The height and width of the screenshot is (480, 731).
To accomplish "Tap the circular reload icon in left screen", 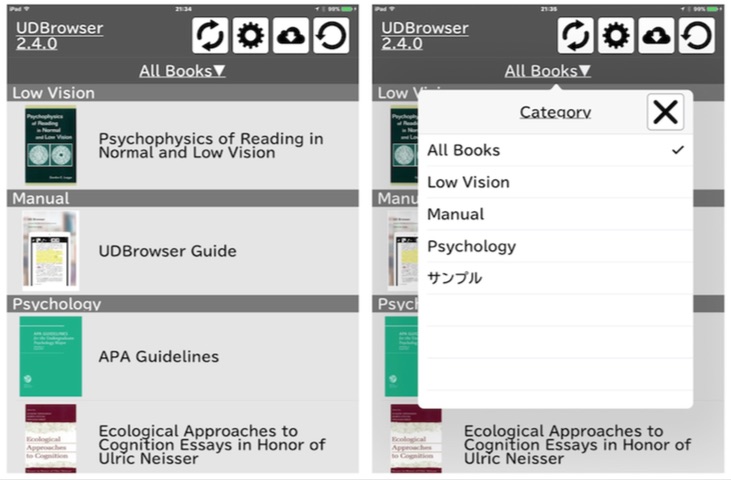I will coord(331,35).
